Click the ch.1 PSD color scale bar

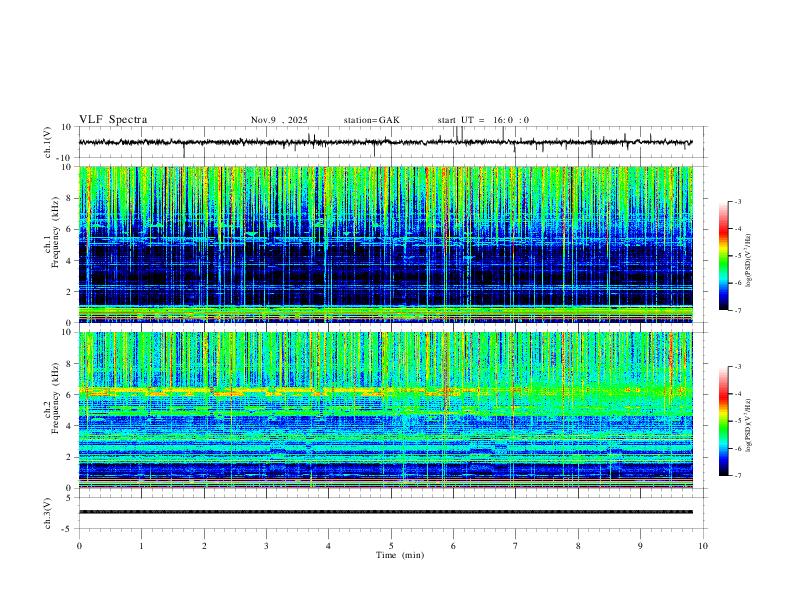coord(723,256)
